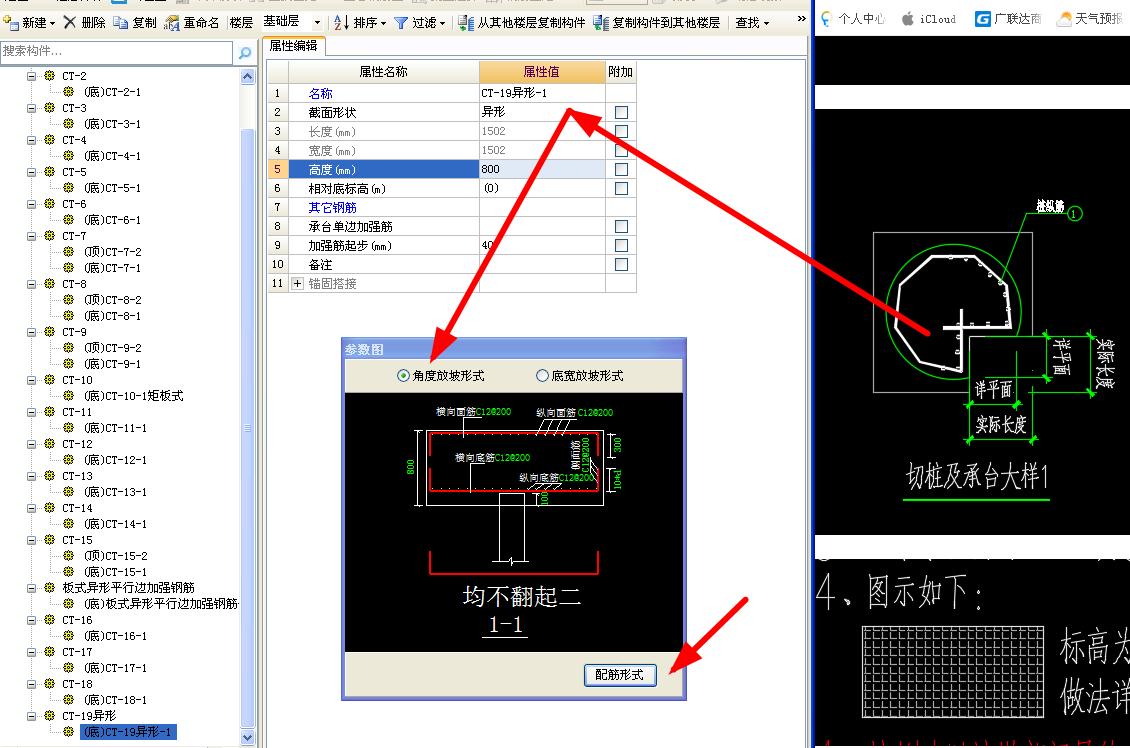Switch to 属性编辑 tab
Screen dimensions: 1130x748
(293, 45)
